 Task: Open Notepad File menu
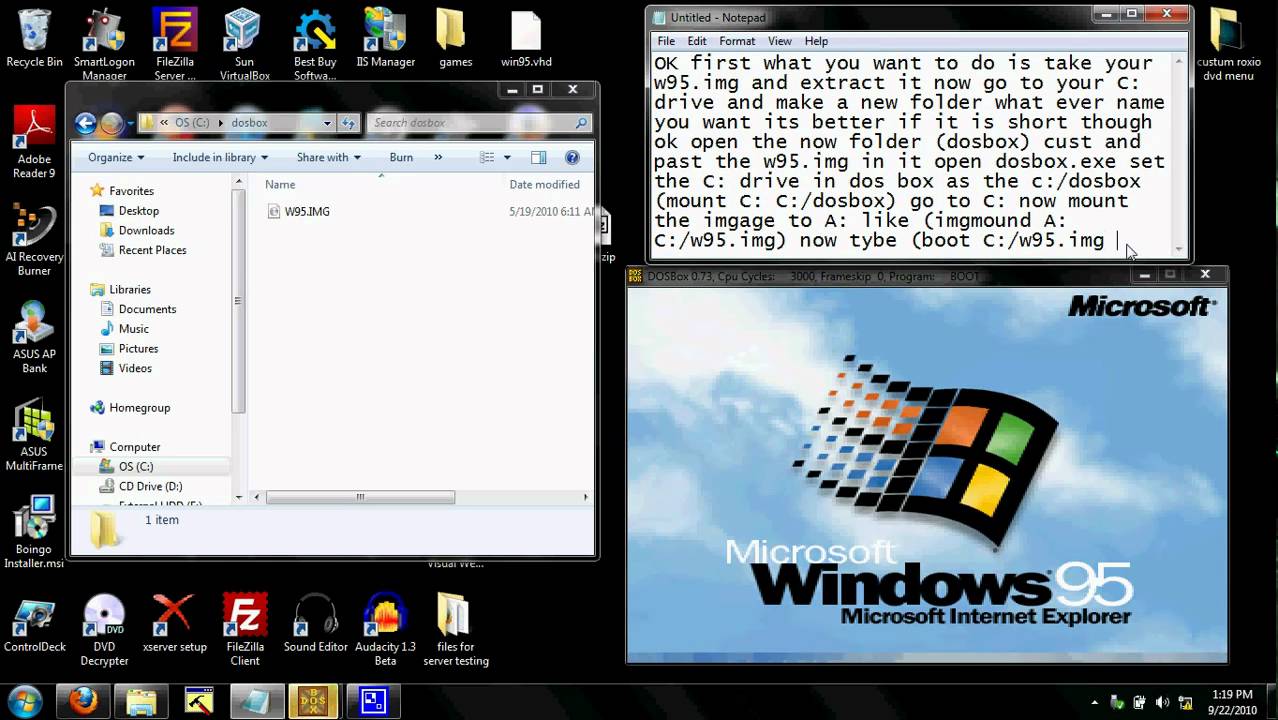666,41
